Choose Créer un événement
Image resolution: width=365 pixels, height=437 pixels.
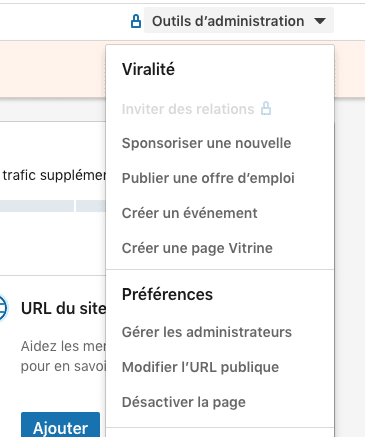[x=189, y=213]
